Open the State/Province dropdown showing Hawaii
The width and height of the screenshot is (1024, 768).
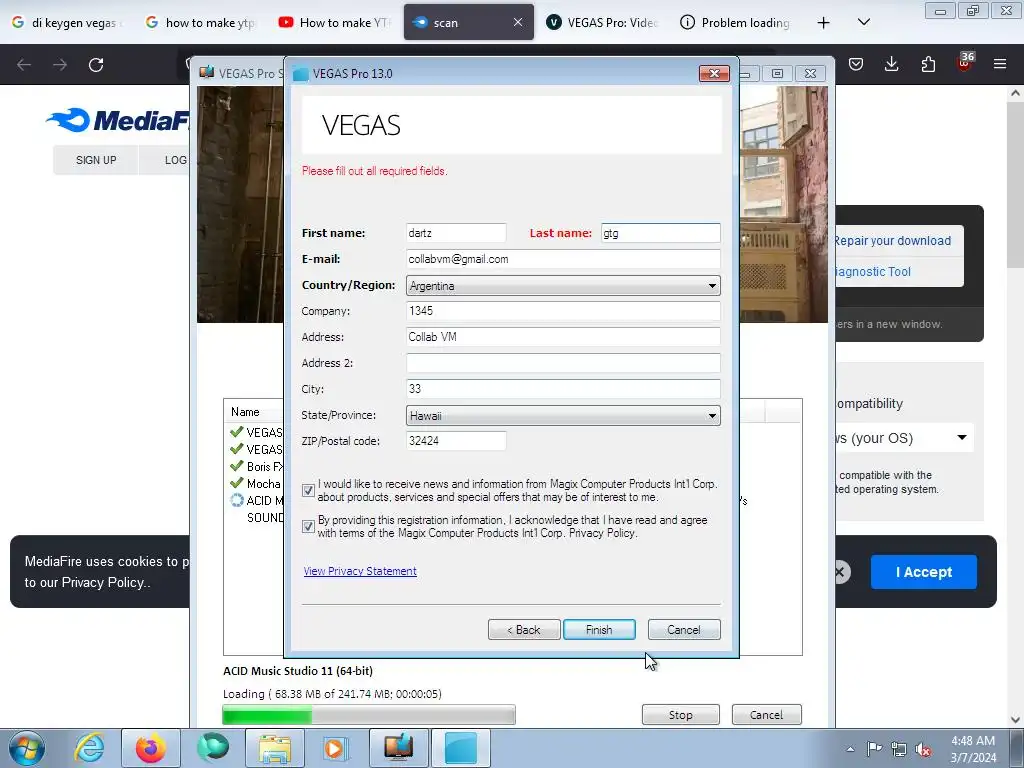tap(563, 415)
